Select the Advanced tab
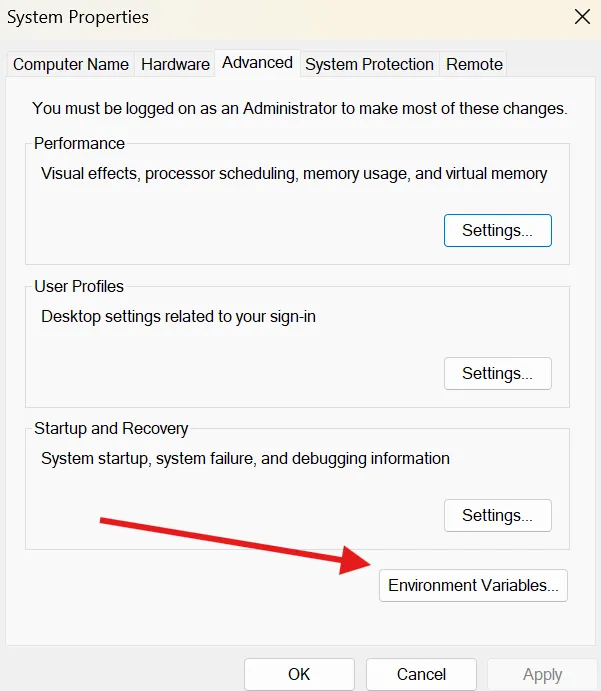Viewport: 601px width, 691px height. [257, 62]
